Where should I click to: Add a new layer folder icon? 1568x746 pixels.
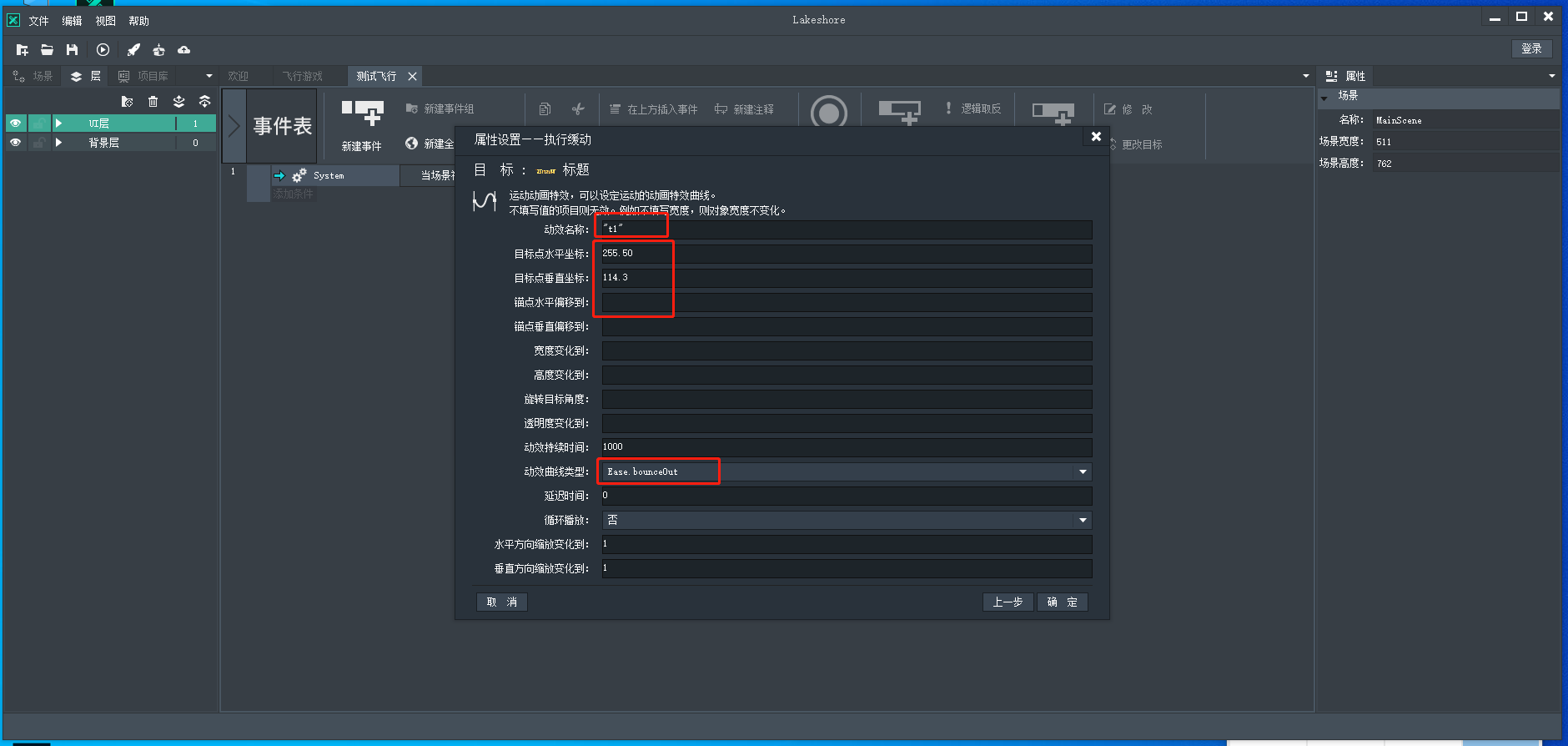click(x=127, y=102)
